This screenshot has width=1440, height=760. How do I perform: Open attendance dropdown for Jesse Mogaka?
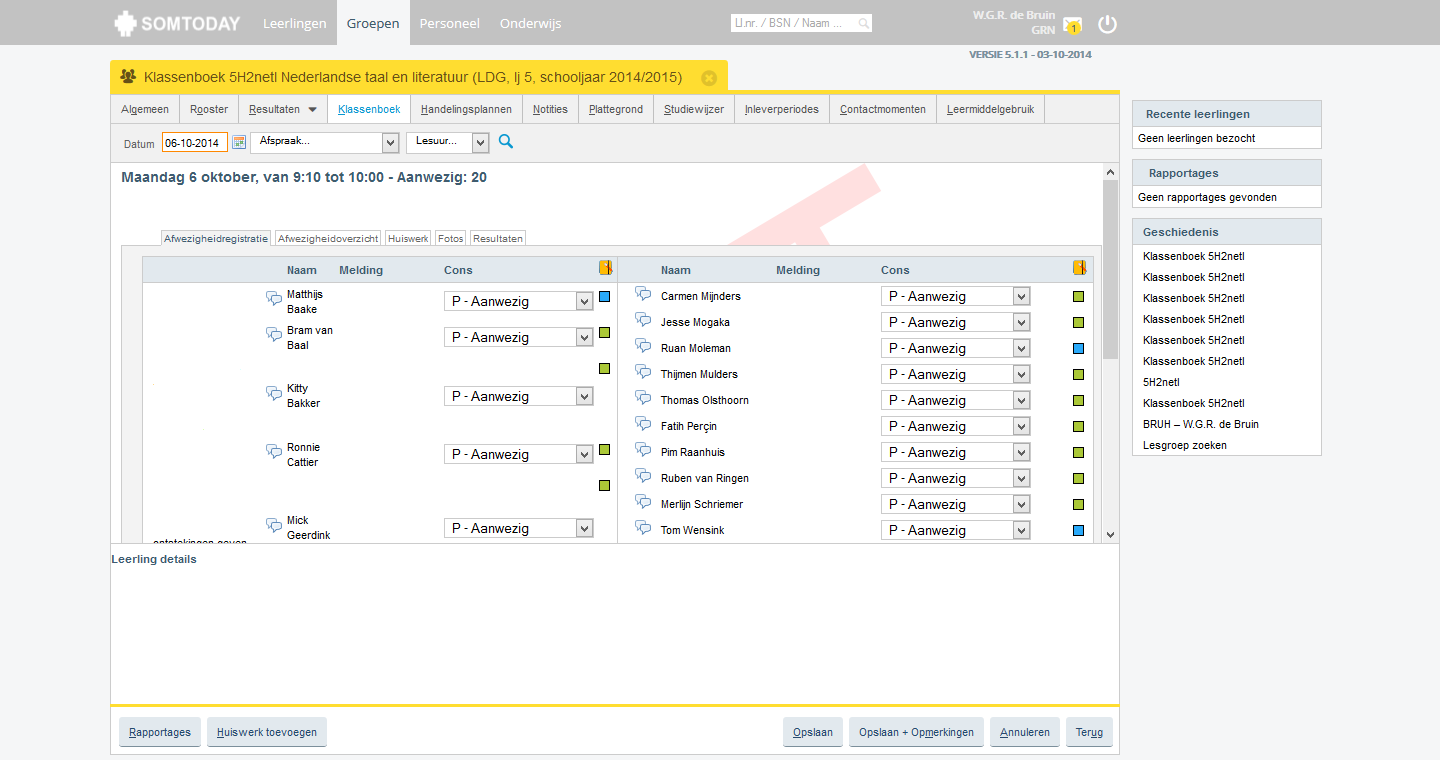click(955, 322)
